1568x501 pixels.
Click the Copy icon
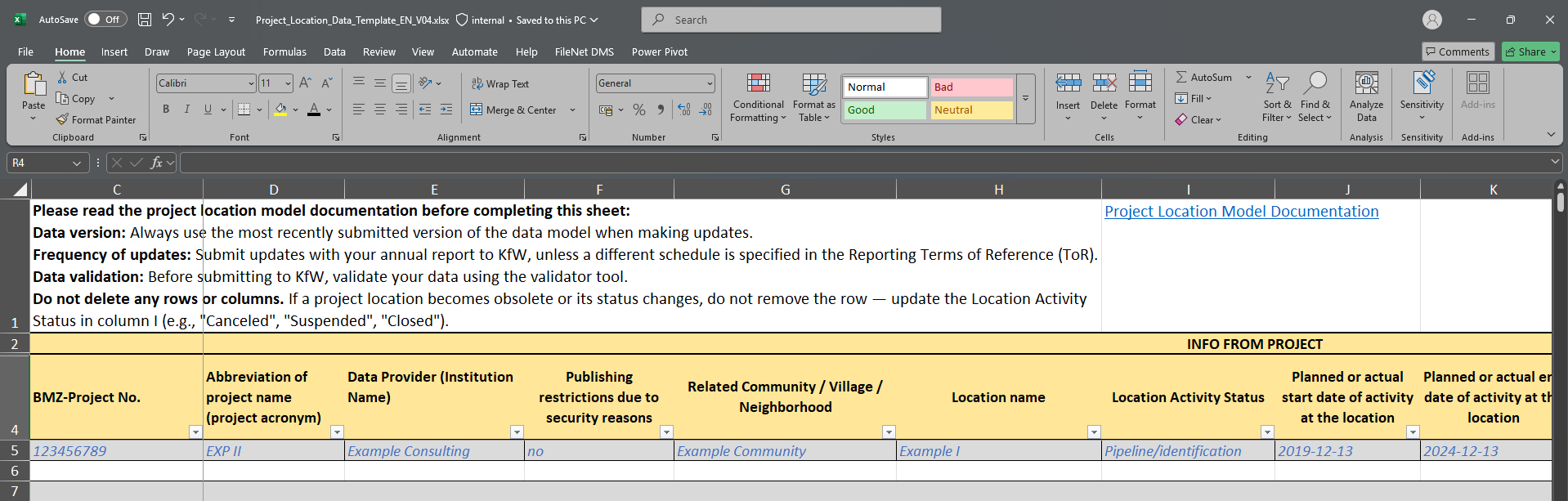coord(62,98)
